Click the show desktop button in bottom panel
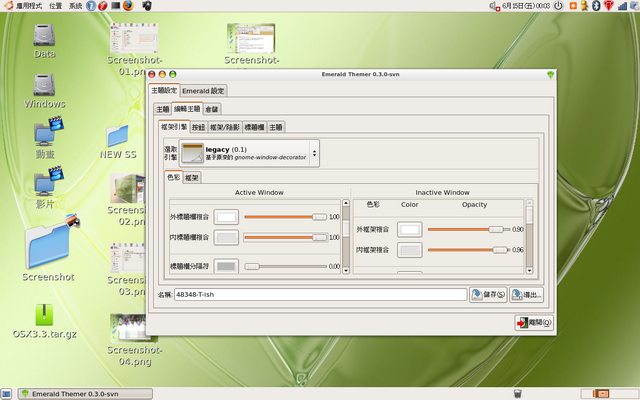The height and width of the screenshot is (400, 640). point(7,394)
